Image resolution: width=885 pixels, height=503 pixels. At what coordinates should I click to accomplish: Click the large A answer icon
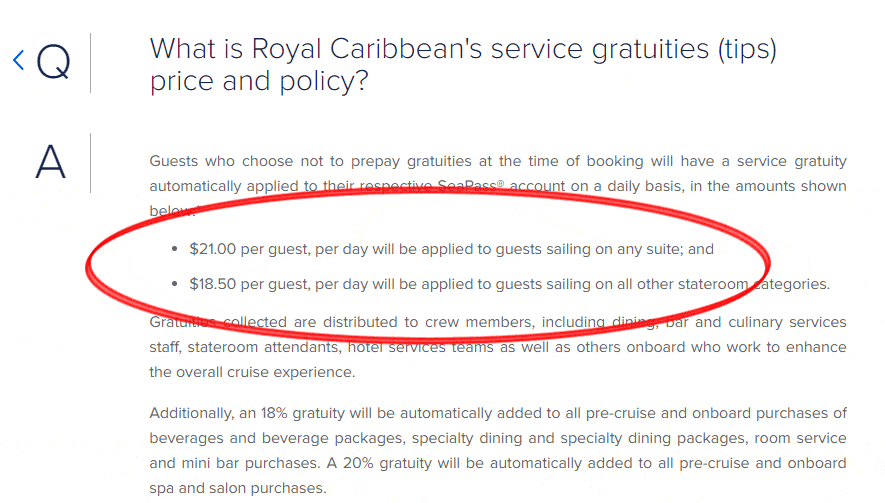[50, 162]
